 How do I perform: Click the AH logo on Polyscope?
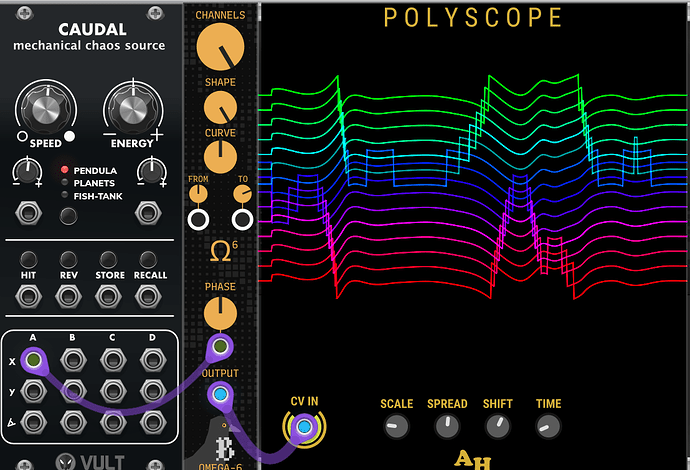click(473, 459)
